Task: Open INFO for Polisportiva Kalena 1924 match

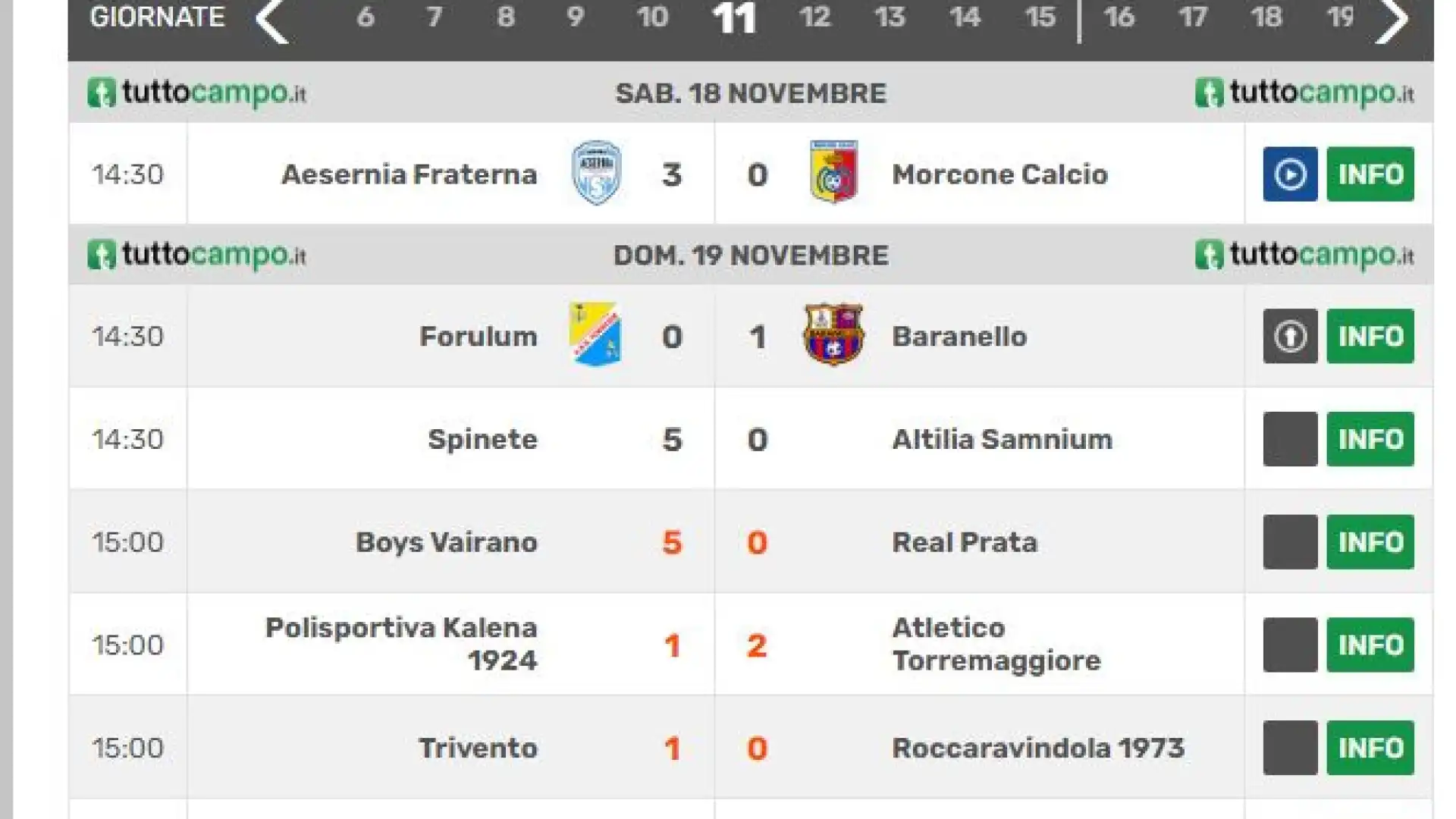Action: click(1370, 645)
